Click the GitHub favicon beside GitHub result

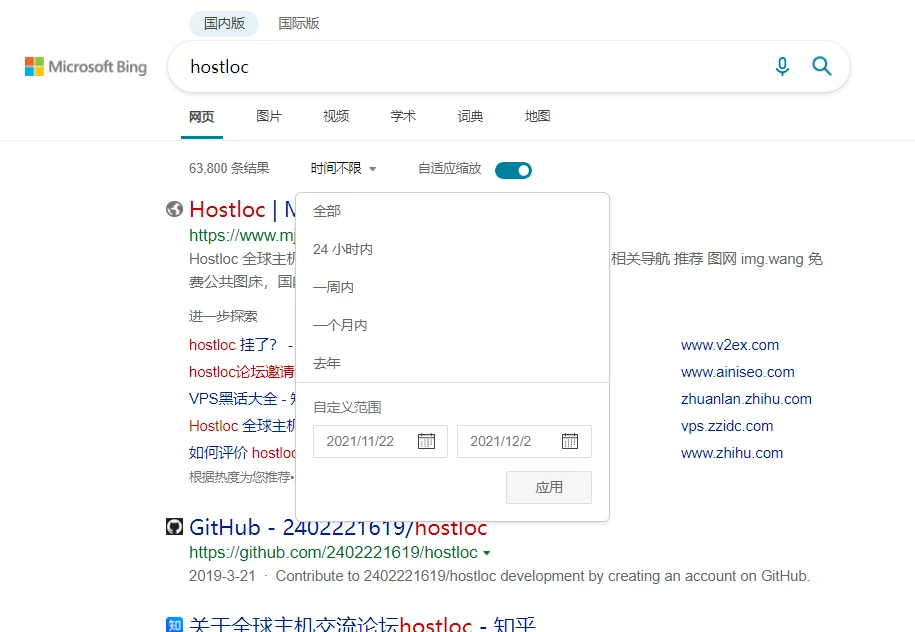tap(174, 526)
